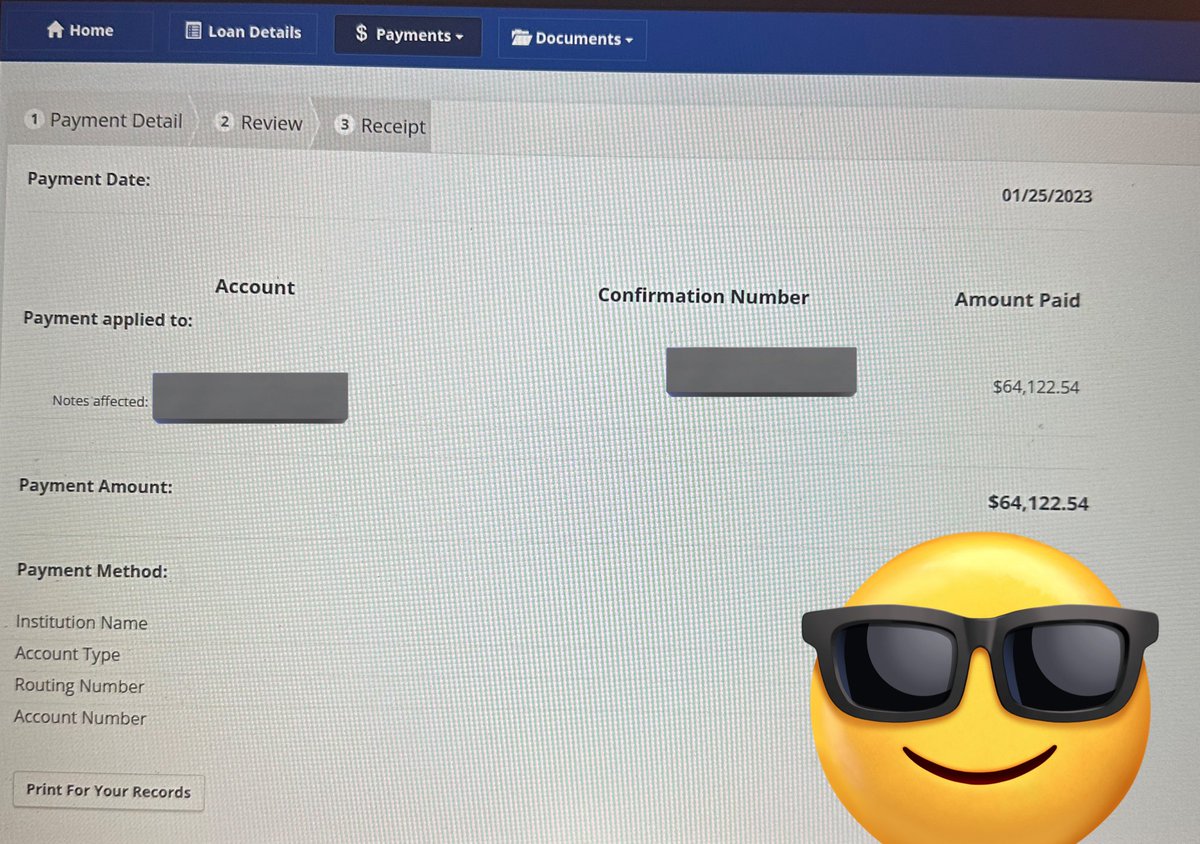Open the Payments dropdown menu
Viewport: 1200px width, 844px height.
coord(408,35)
